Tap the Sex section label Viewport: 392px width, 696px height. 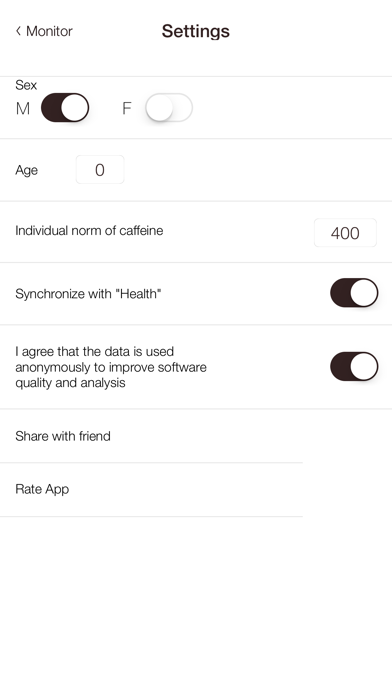pyautogui.click(x=26, y=85)
